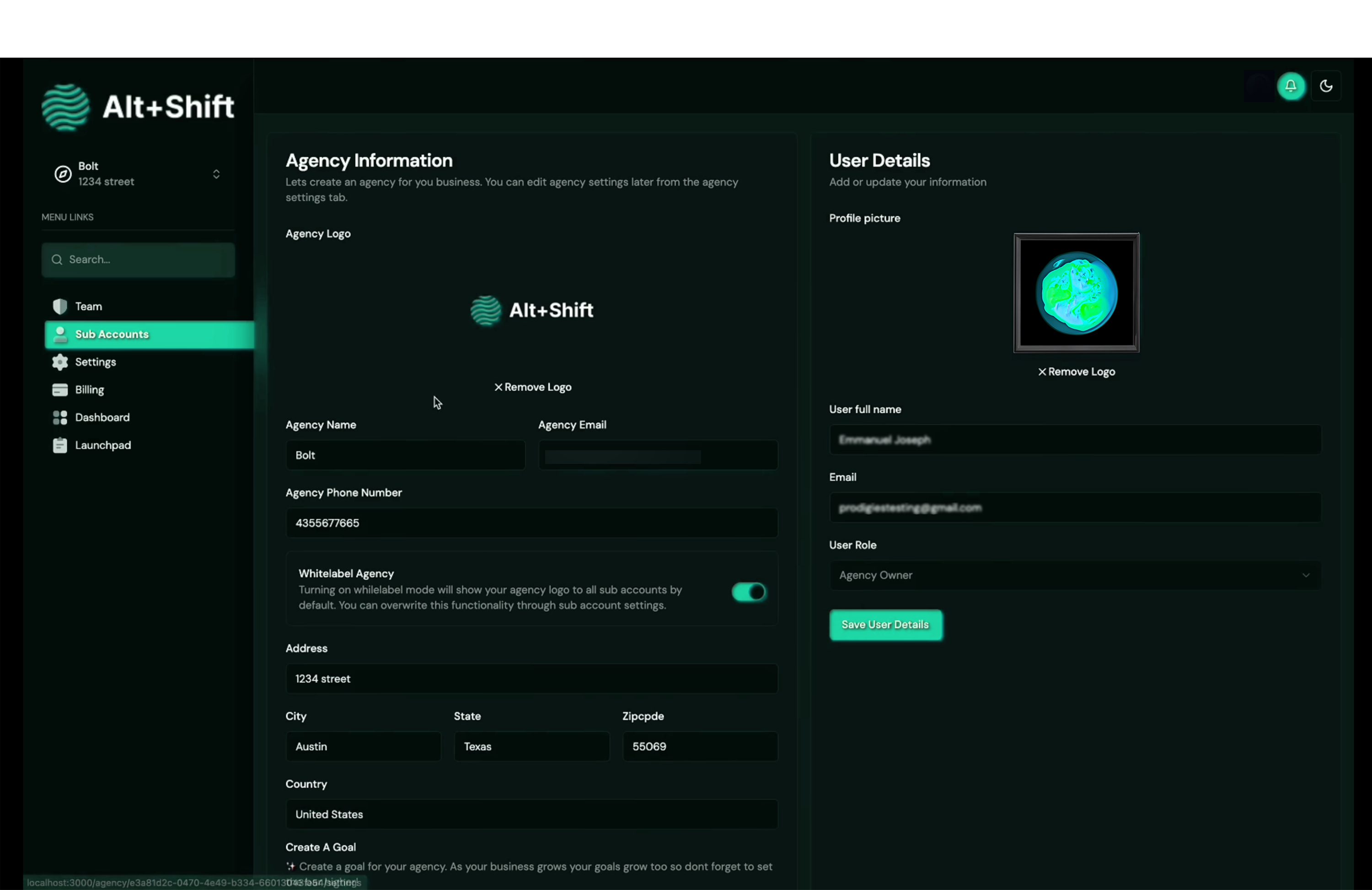
Task: Click the profile picture thumbnail
Action: pyautogui.click(x=1076, y=293)
